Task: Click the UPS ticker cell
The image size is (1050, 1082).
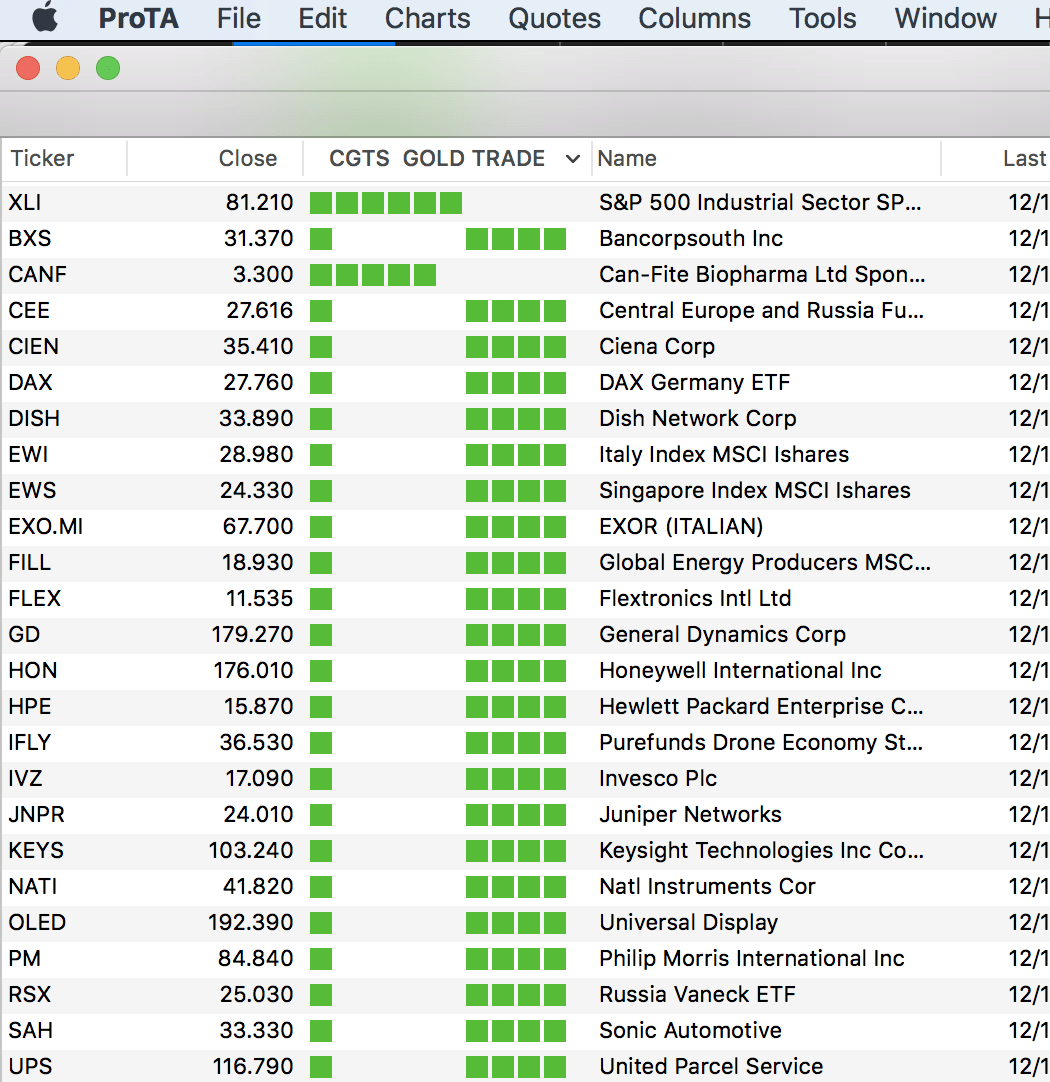Action: (x=28, y=1067)
